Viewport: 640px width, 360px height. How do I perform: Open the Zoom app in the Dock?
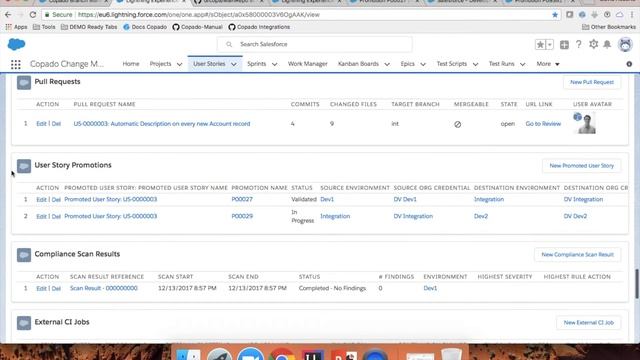250,354
